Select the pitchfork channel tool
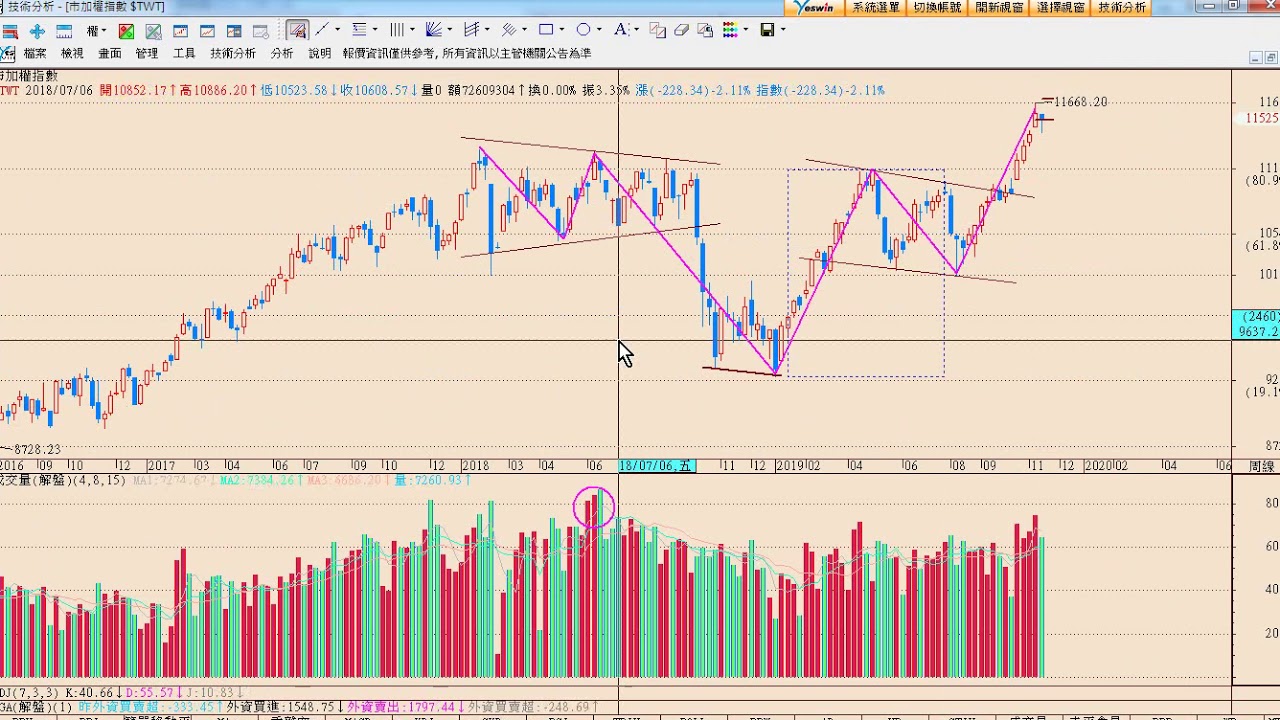The height and width of the screenshot is (720, 1280). tap(472, 31)
